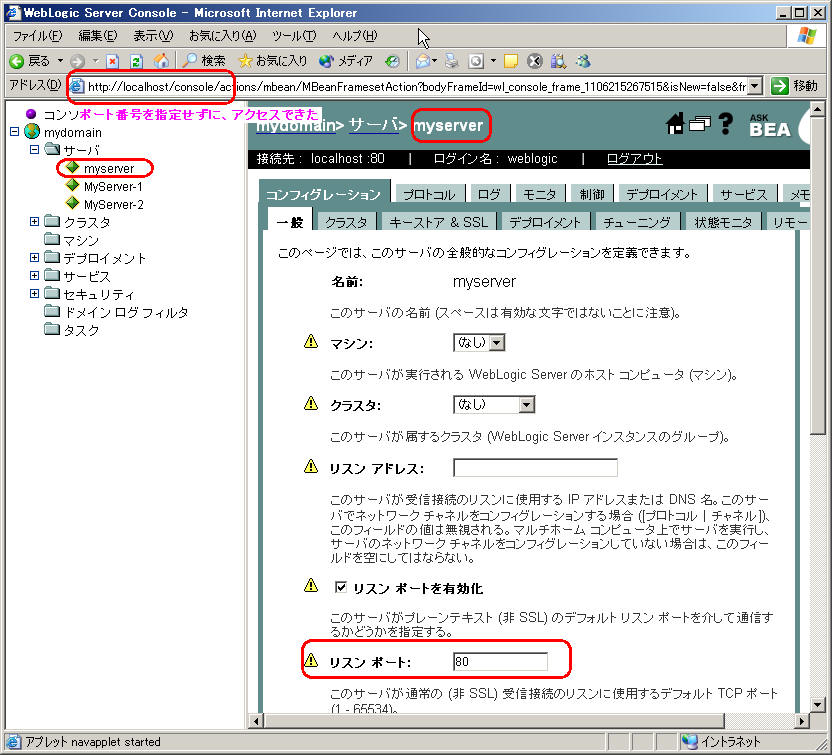Click the browser stop loading icon
Image resolution: width=832 pixels, height=755 pixels.
[112, 61]
